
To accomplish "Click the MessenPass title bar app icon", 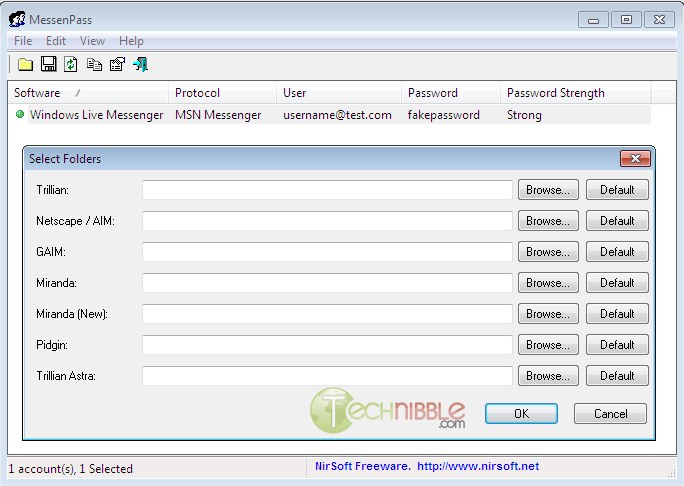I will [x=17, y=18].
